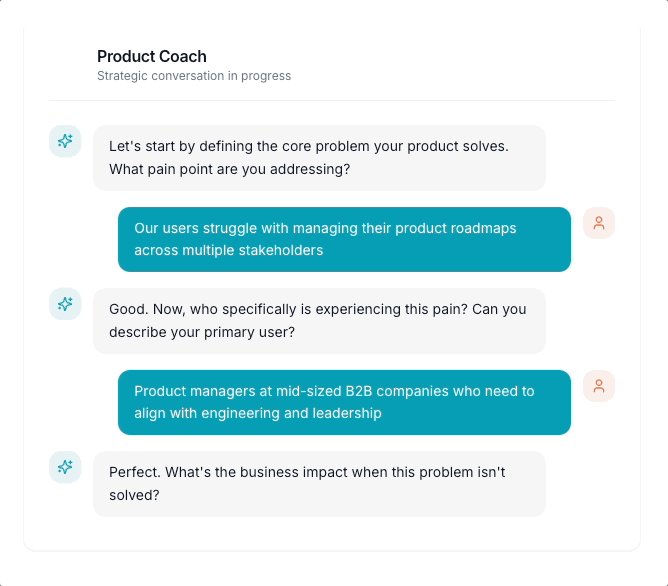Click the question "What pain point are you addressing?"
Screen dimensions: 668x586
(x=229, y=169)
